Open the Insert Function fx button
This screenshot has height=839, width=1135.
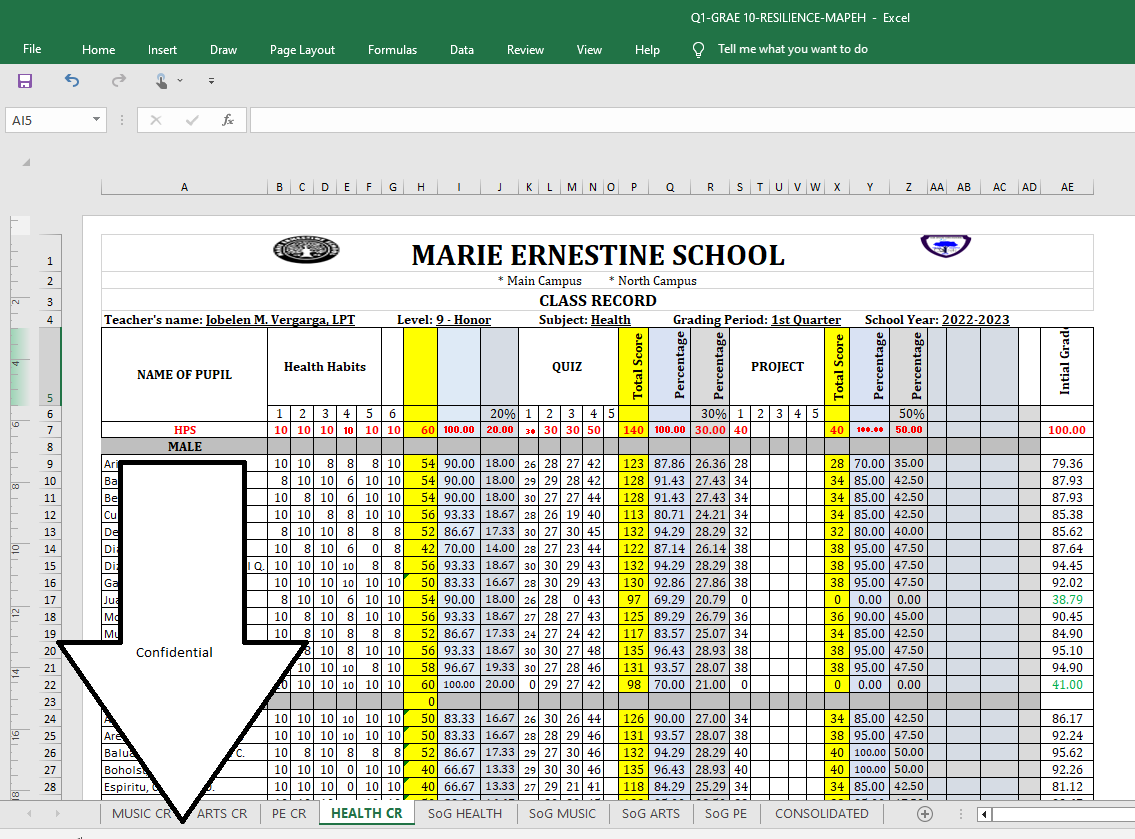pyautogui.click(x=228, y=120)
